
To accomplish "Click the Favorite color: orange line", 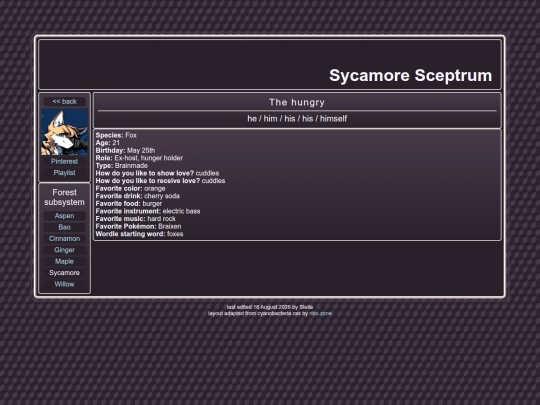I will pos(131,188).
